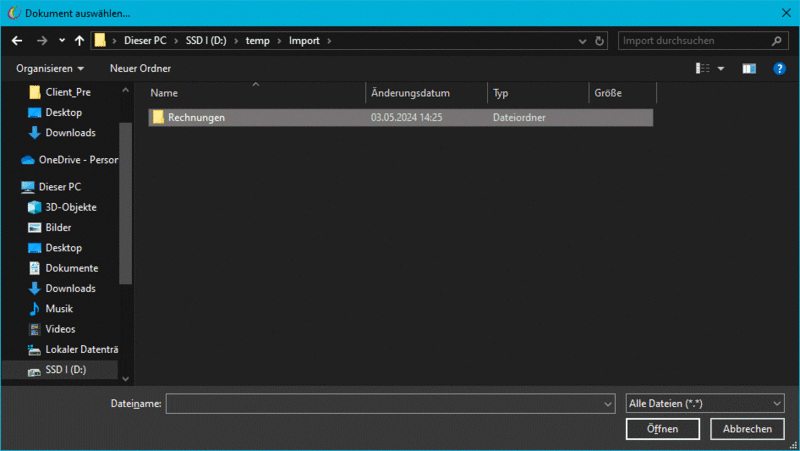The height and width of the screenshot is (451, 800).
Task: Click the sidebar scroll-down arrow
Action: click(x=126, y=379)
